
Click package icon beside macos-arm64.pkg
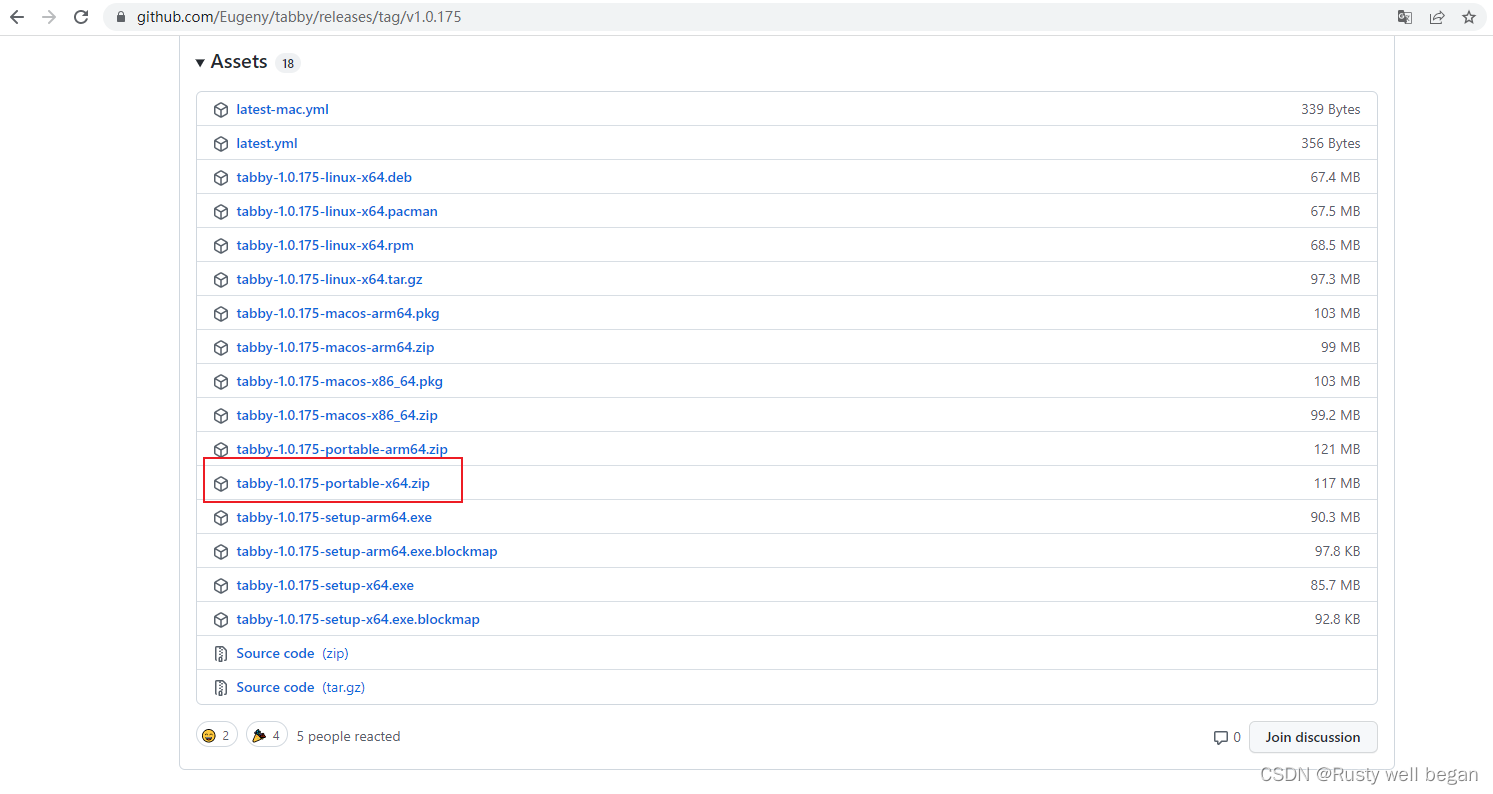[221, 313]
